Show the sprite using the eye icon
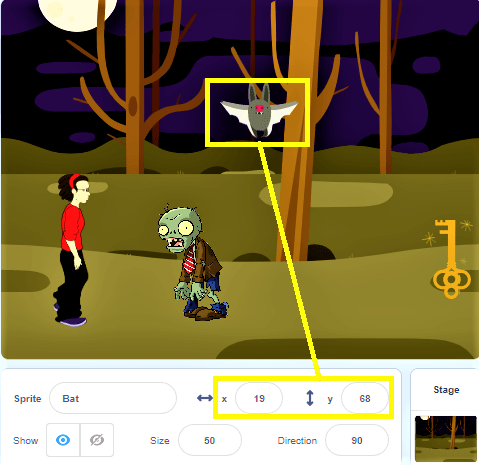This screenshot has height=465, width=479. pyautogui.click(x=63, y=440)
